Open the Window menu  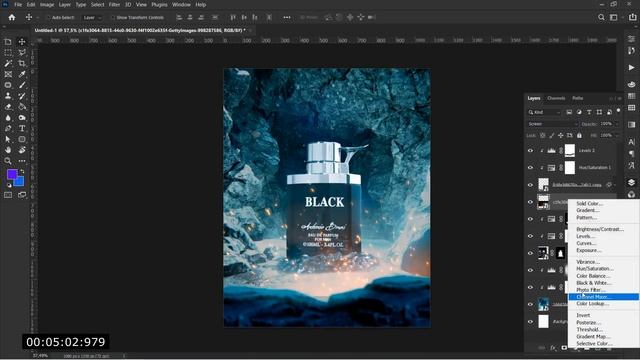[x=181, y=4]
